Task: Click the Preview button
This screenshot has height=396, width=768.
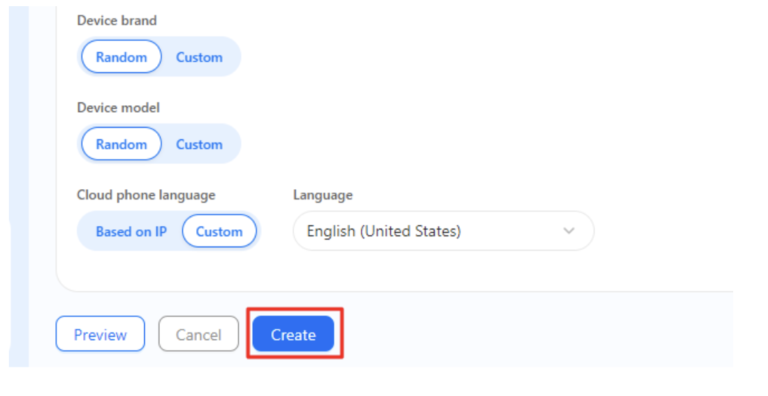Action: (x=100, y=334)
